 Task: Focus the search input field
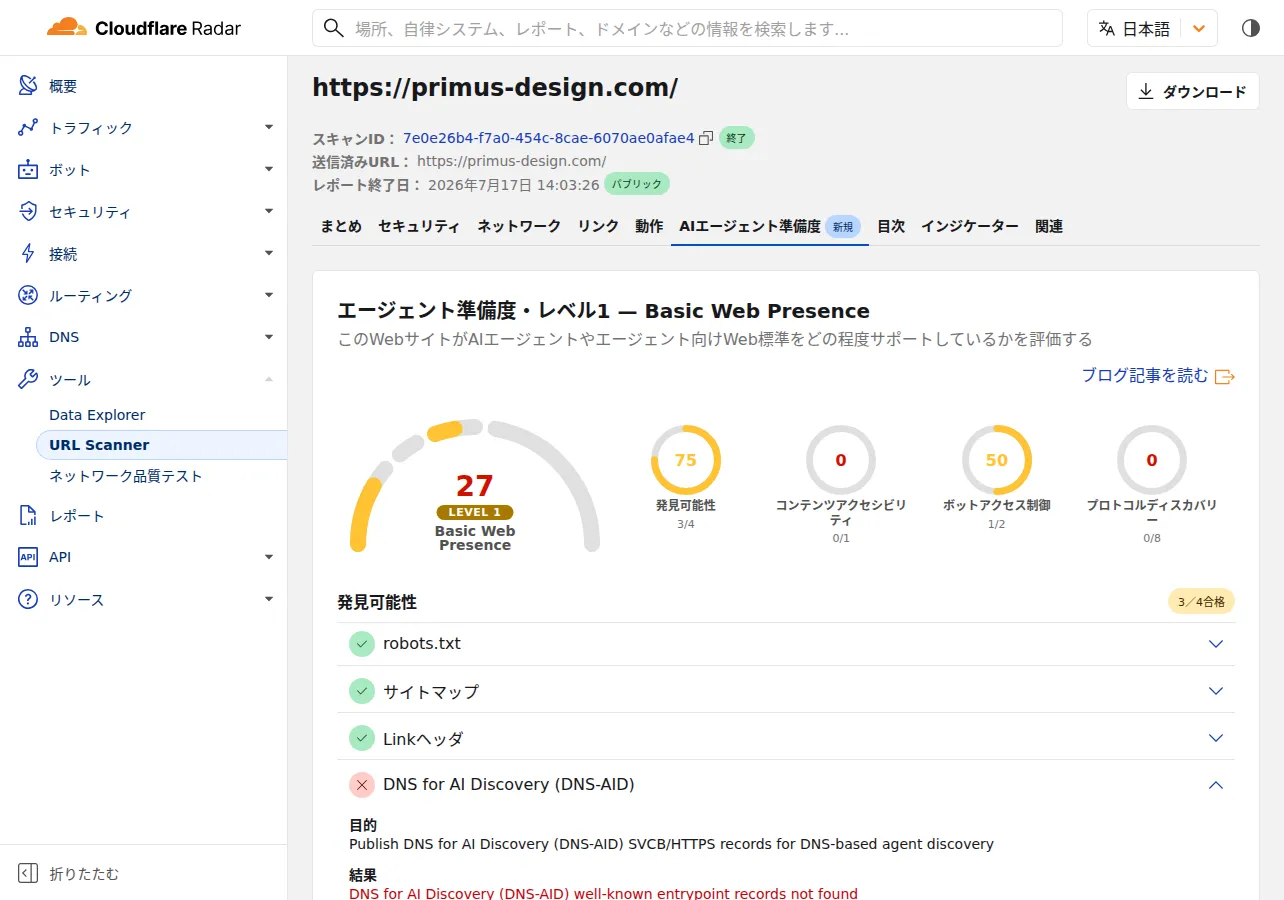point(687,29)
